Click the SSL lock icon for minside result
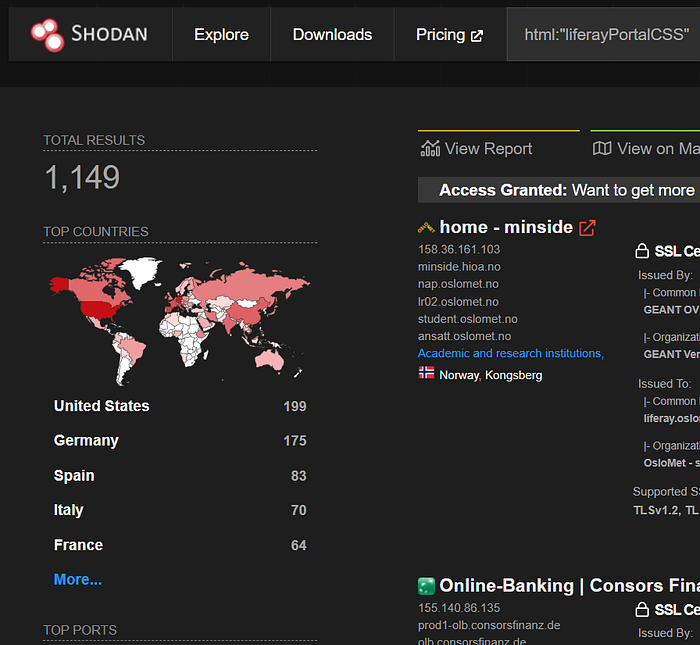The image size is (700, 645). 642,251
